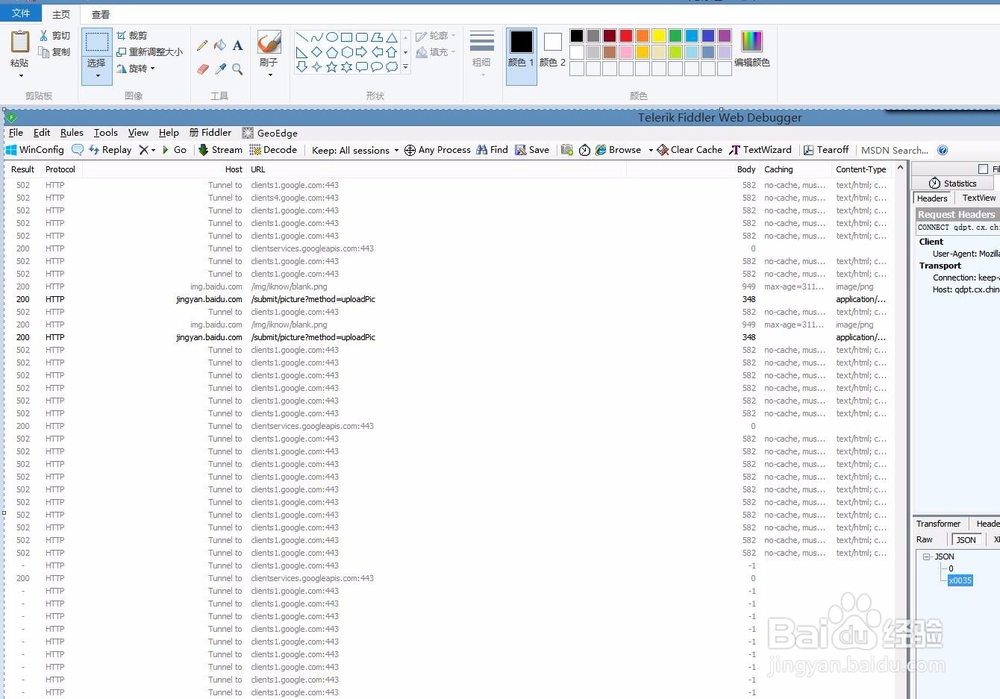Tick the checkbox above the Statistics tab

click(983, 169)
